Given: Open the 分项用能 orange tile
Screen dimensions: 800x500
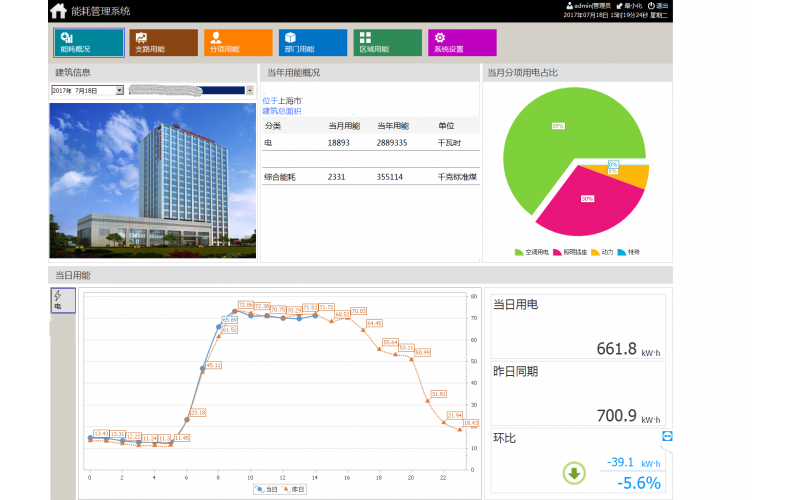Looking at the screenshot, I should [x=238, y=43].
